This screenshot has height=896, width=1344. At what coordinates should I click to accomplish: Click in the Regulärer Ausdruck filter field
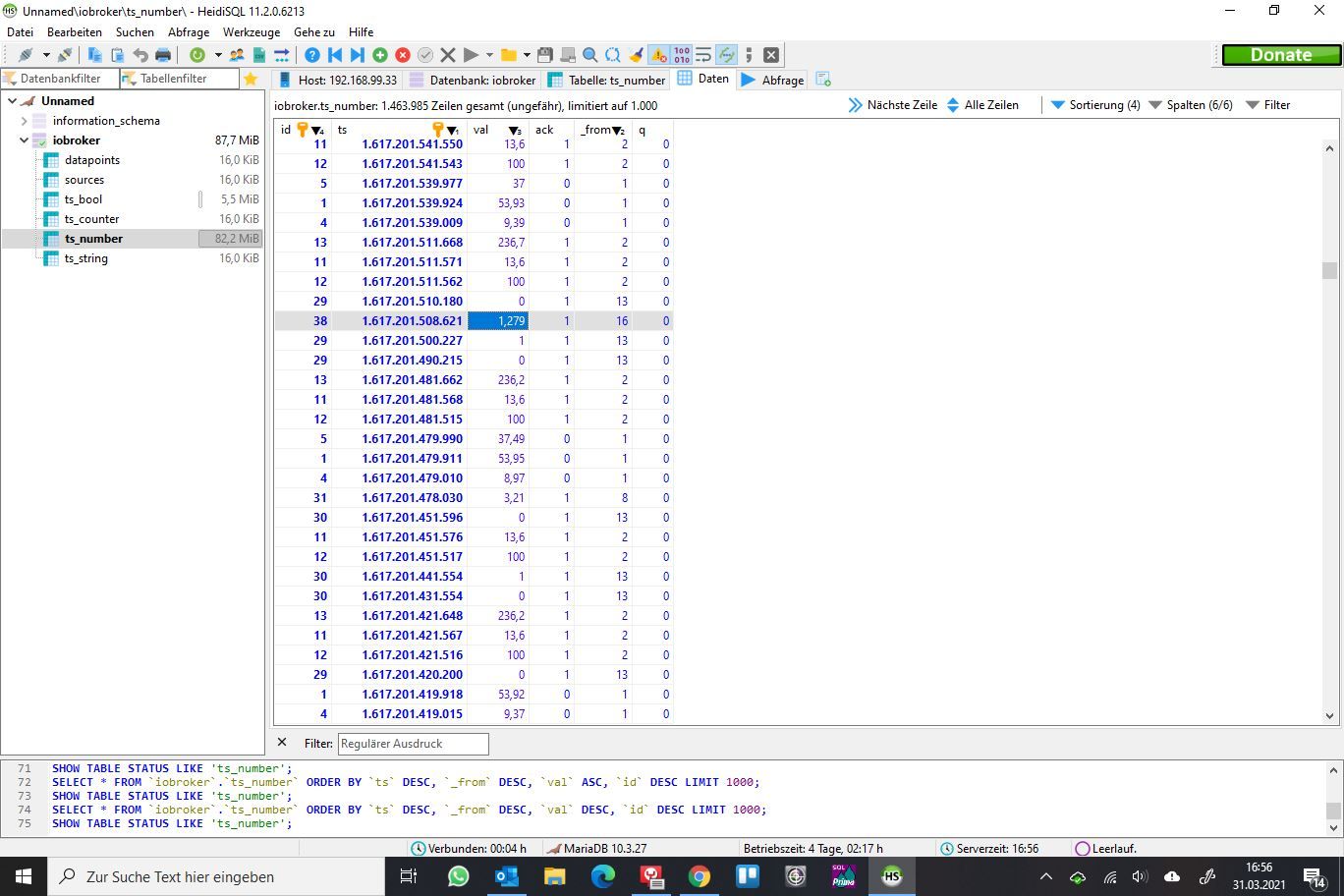click(413, 744)
